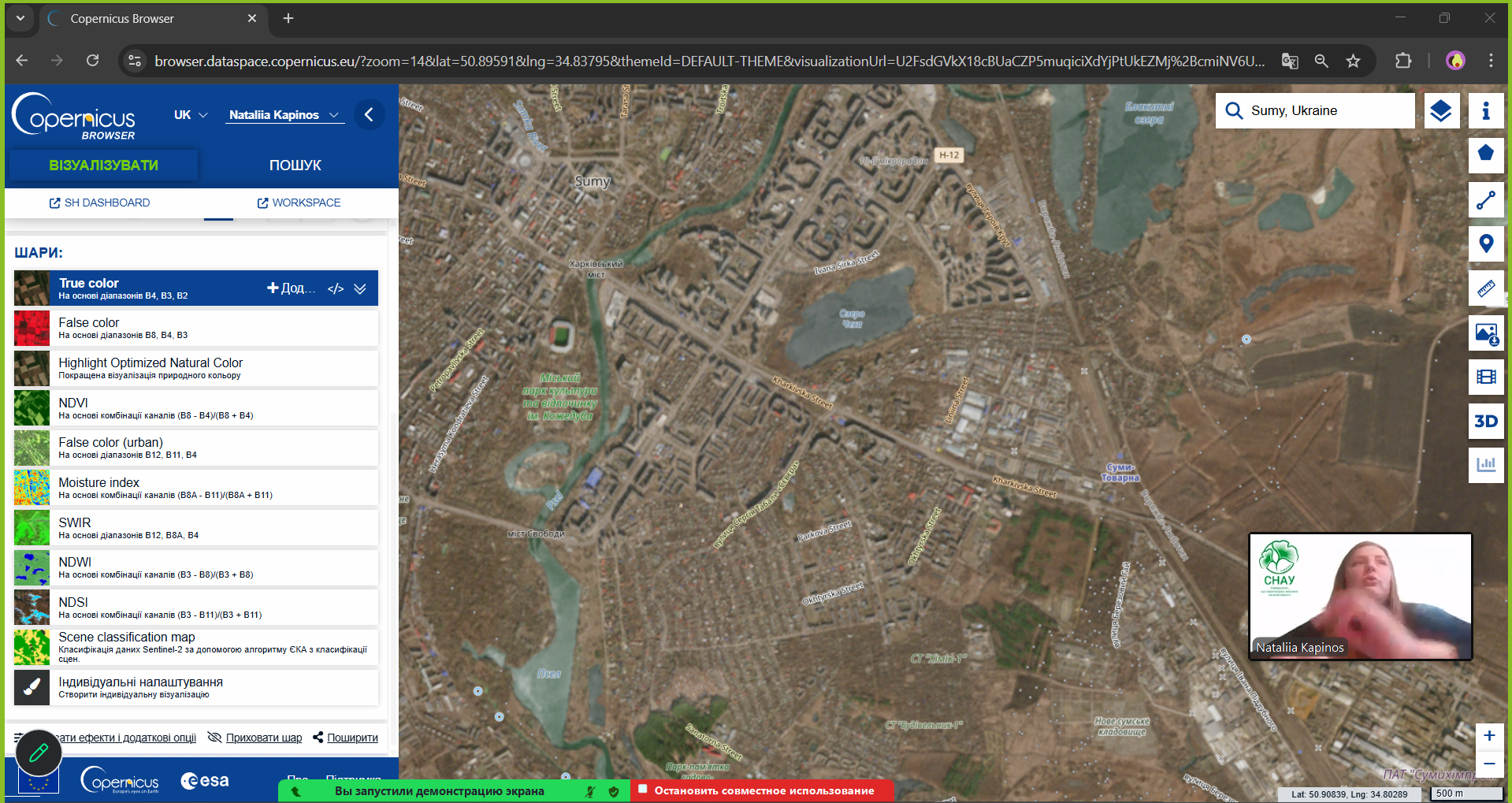Expand True color layer details chevron
This screenshot has height=803, width=1512.
pyautogui.click(x=360, y=288)
